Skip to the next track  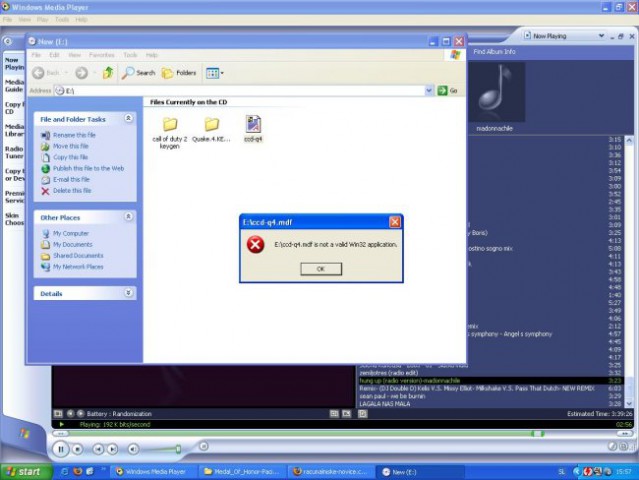(112, 449)
